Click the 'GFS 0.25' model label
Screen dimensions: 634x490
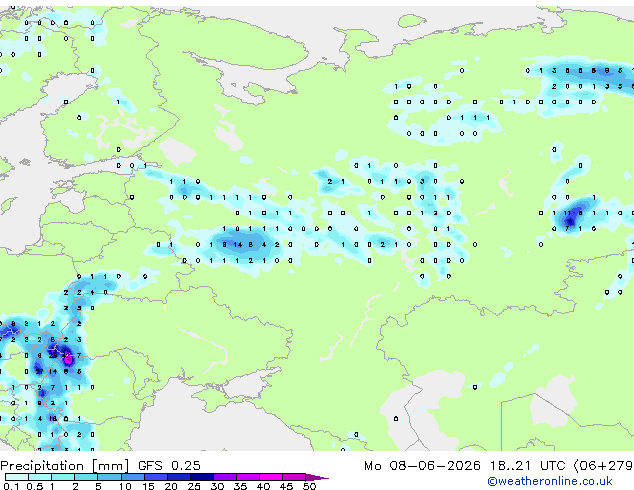point(169,465)
